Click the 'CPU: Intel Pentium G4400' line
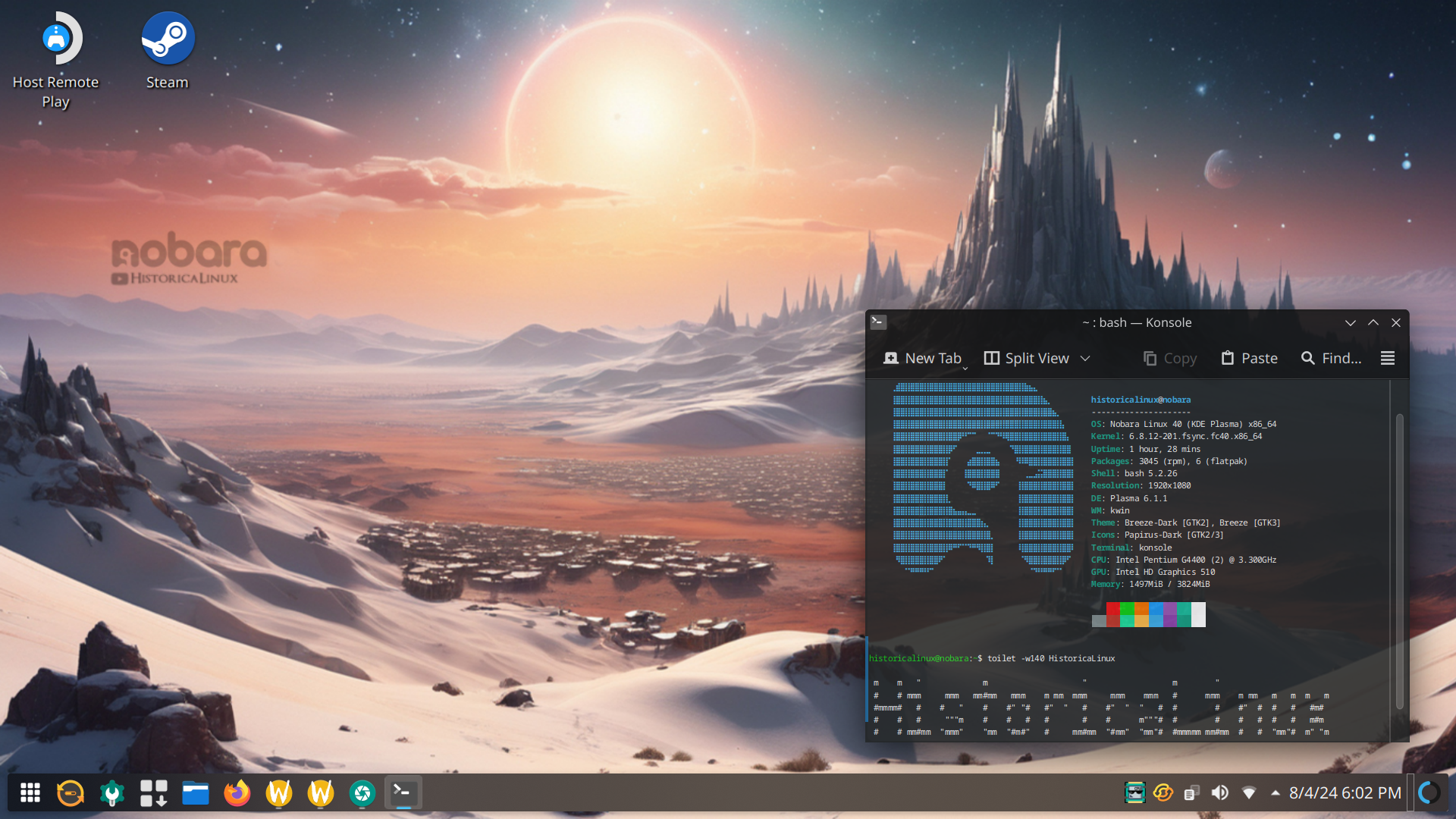Screen dimensions: 1456x819 tap(1184, 560)
